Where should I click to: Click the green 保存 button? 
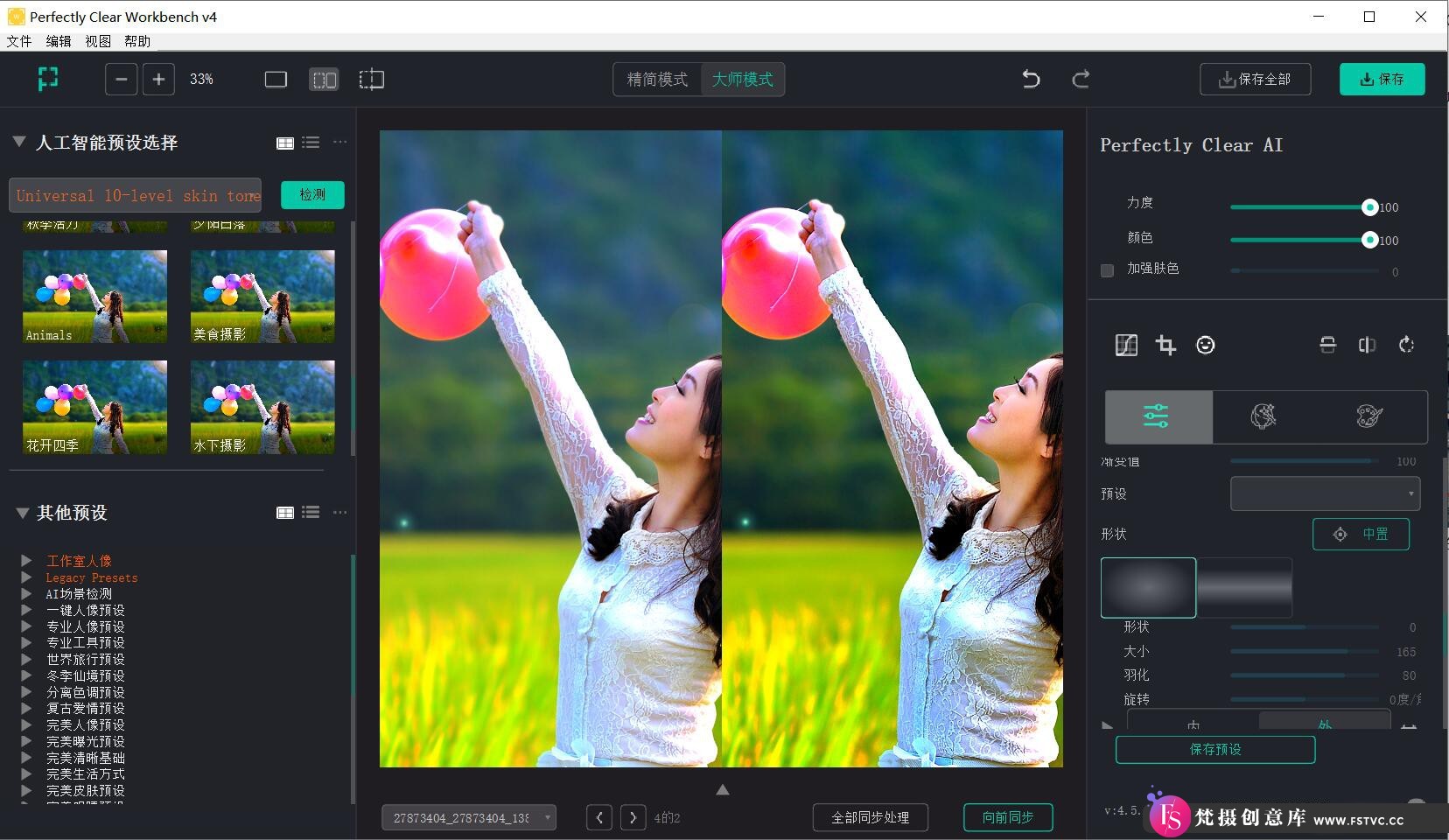(1382, 79)
